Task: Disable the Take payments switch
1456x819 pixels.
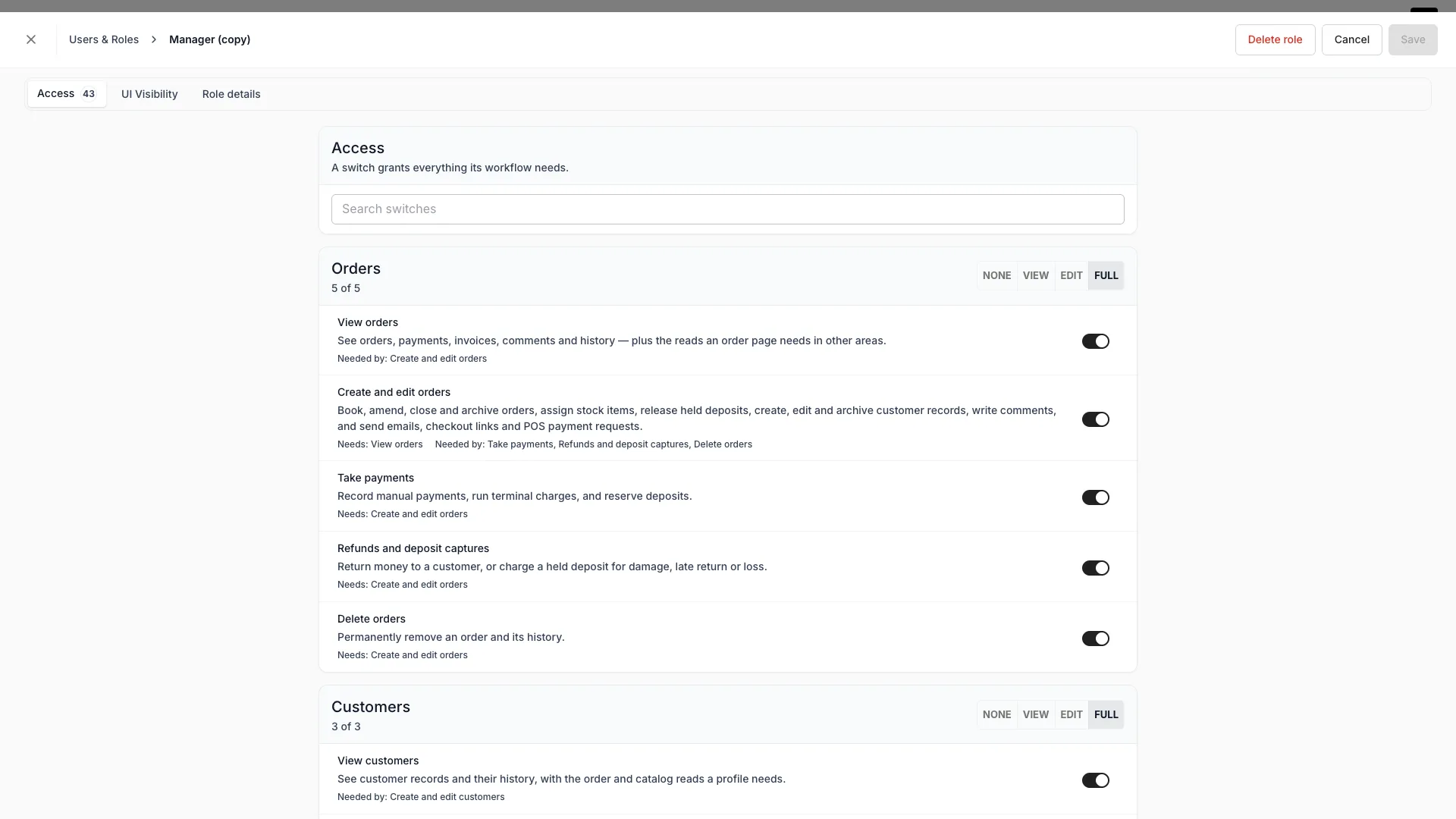Action: 1095,497
